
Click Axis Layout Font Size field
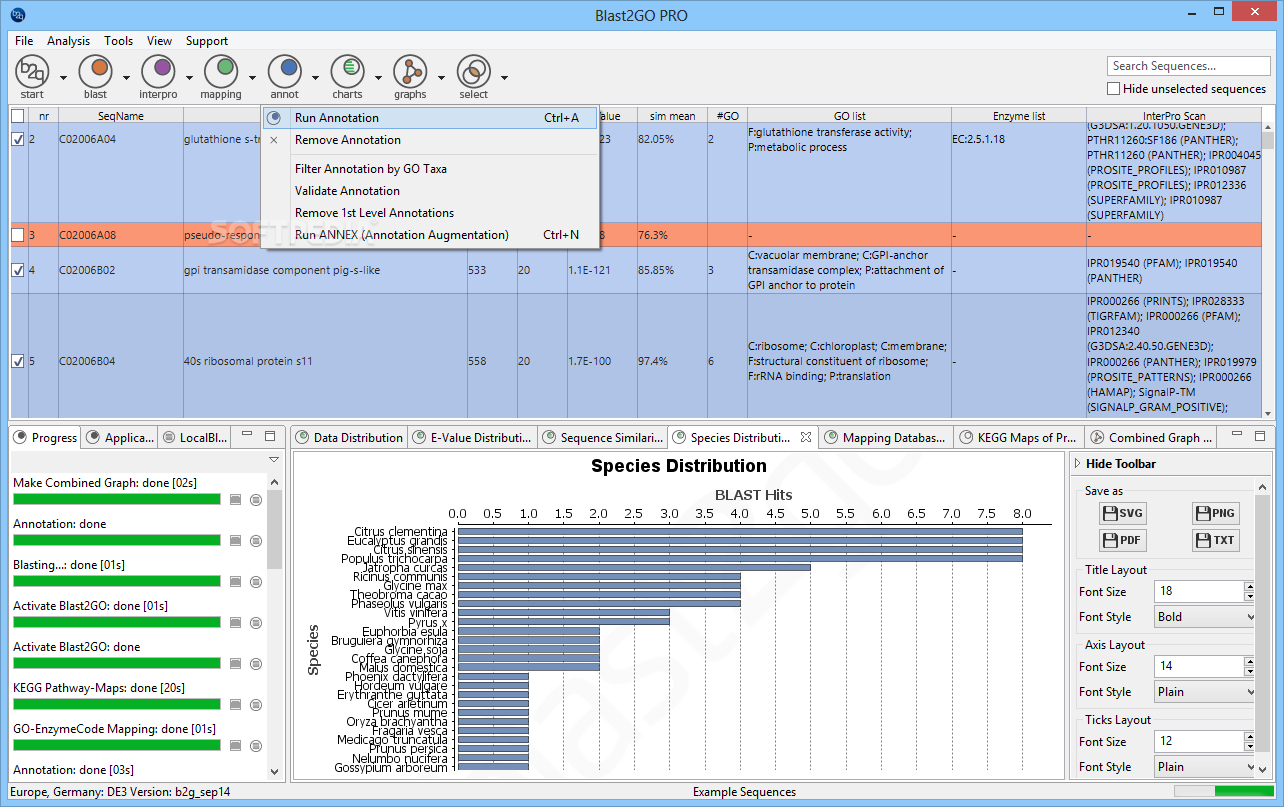(1198, 667)
